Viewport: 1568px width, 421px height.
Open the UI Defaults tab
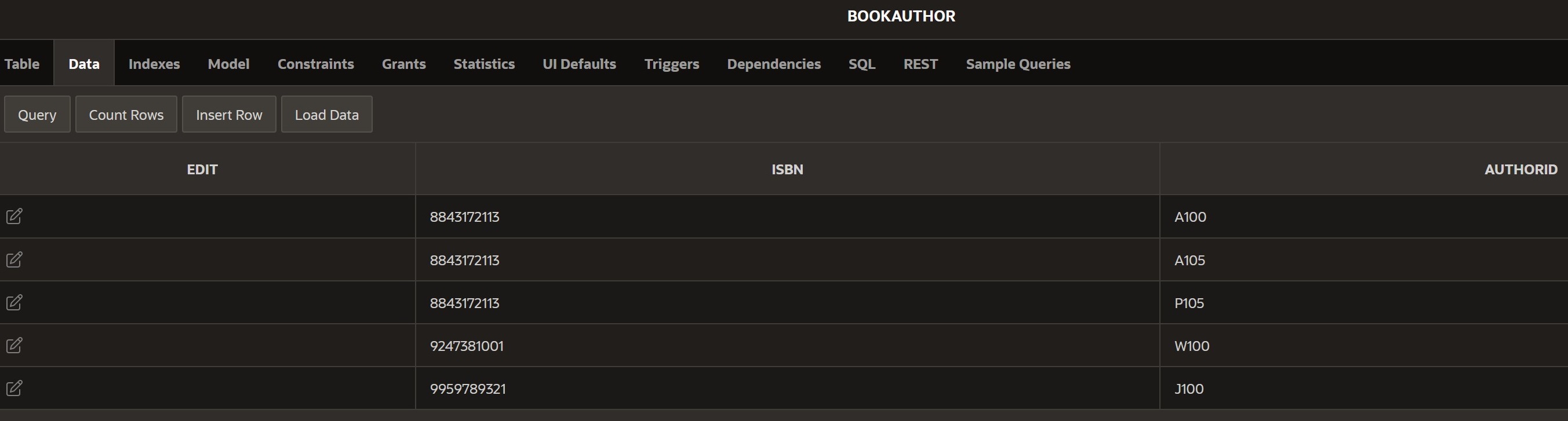point(579,63)
